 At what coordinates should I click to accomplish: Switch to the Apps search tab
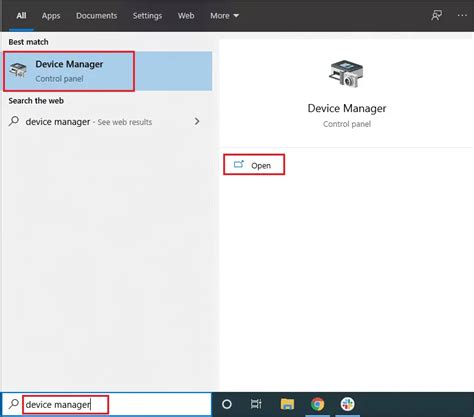51,16
